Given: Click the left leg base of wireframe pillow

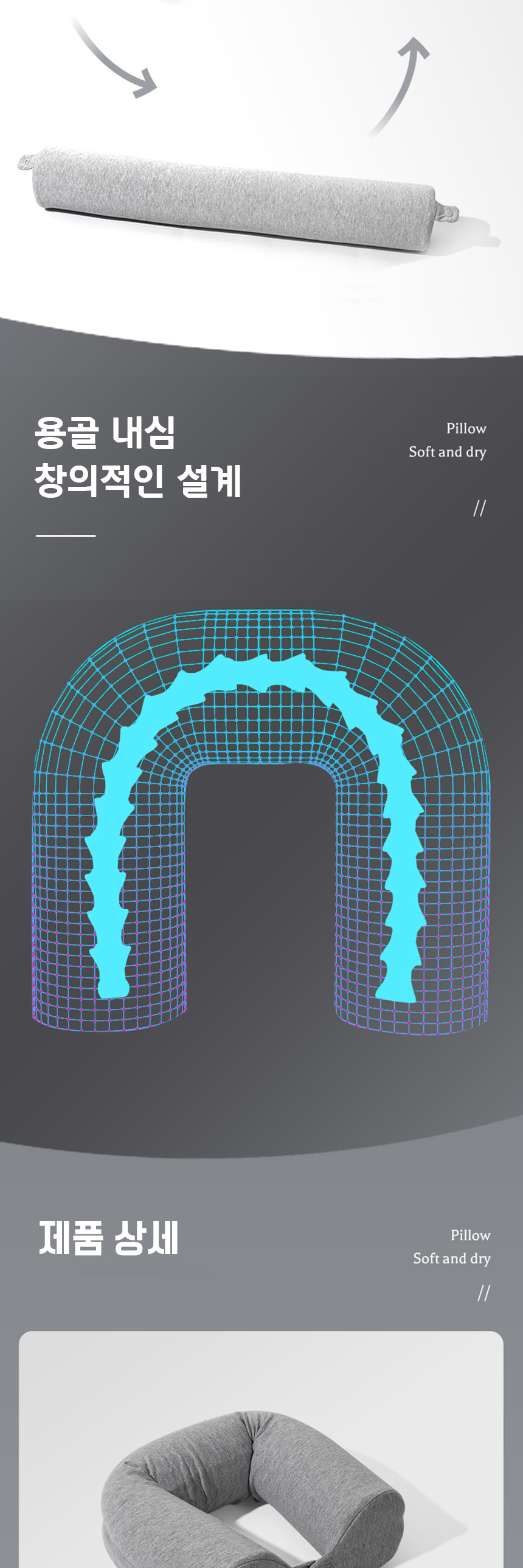Looking at the screenshot, I should click(x=109, y=1017).
